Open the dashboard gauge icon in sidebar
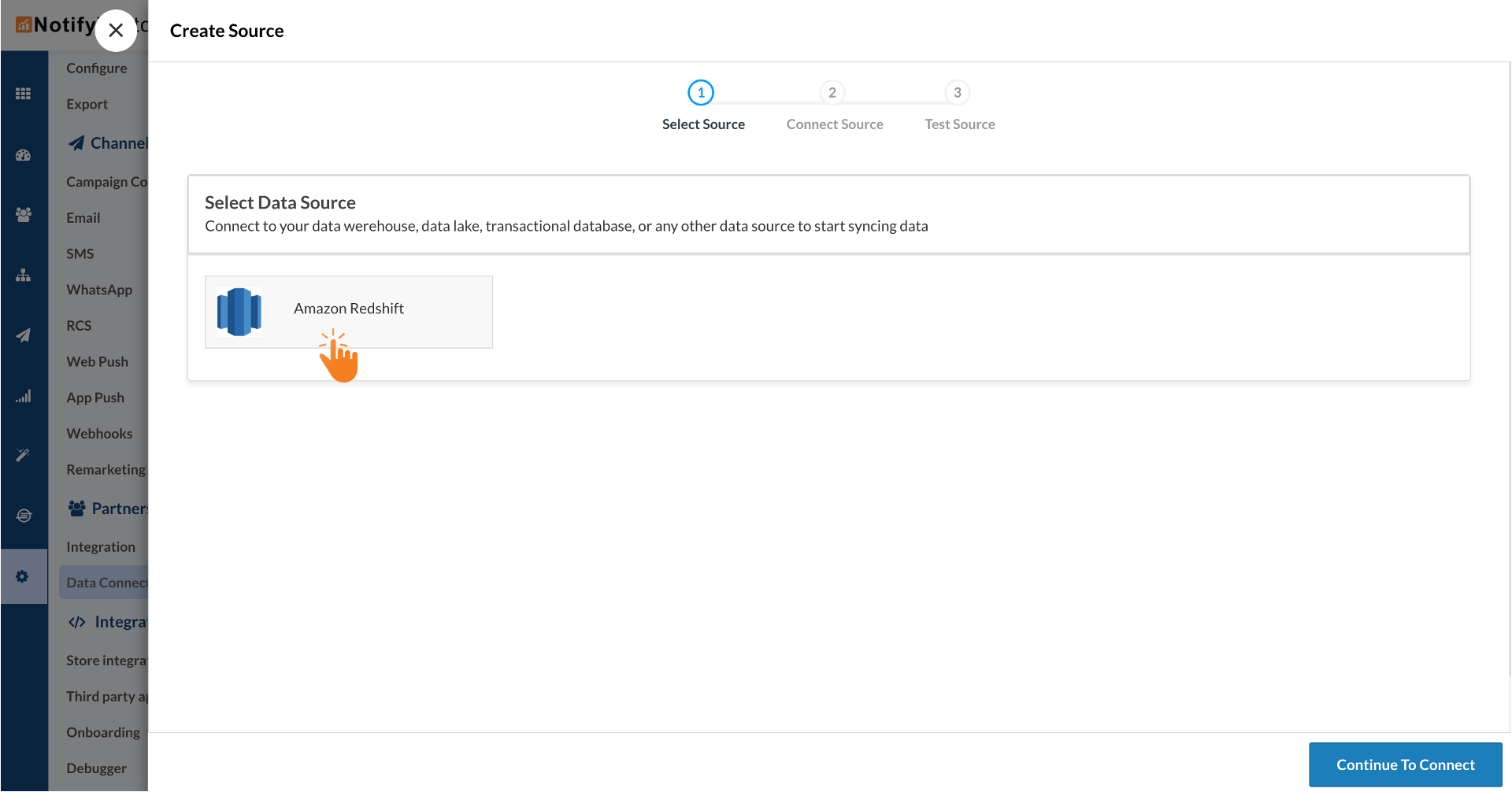This screenshot has width=1512, height=792. click(24, 155)
